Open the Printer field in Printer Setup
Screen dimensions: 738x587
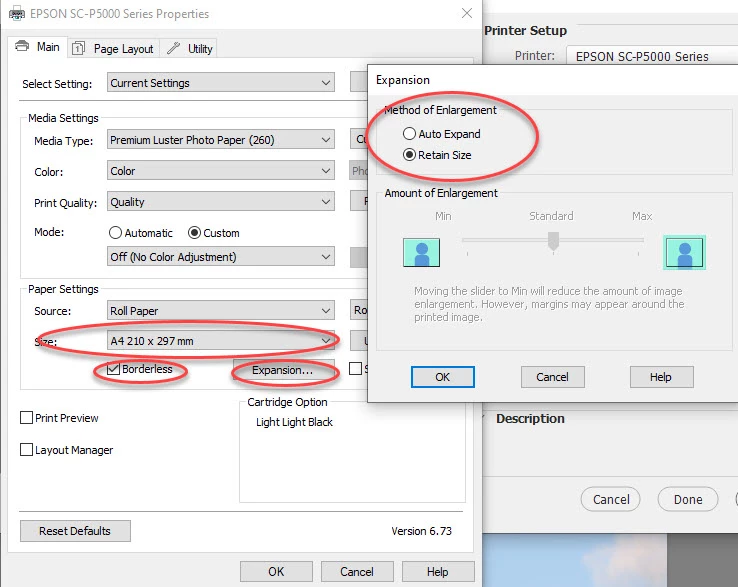pyautogui.click(x=652, y=56)
